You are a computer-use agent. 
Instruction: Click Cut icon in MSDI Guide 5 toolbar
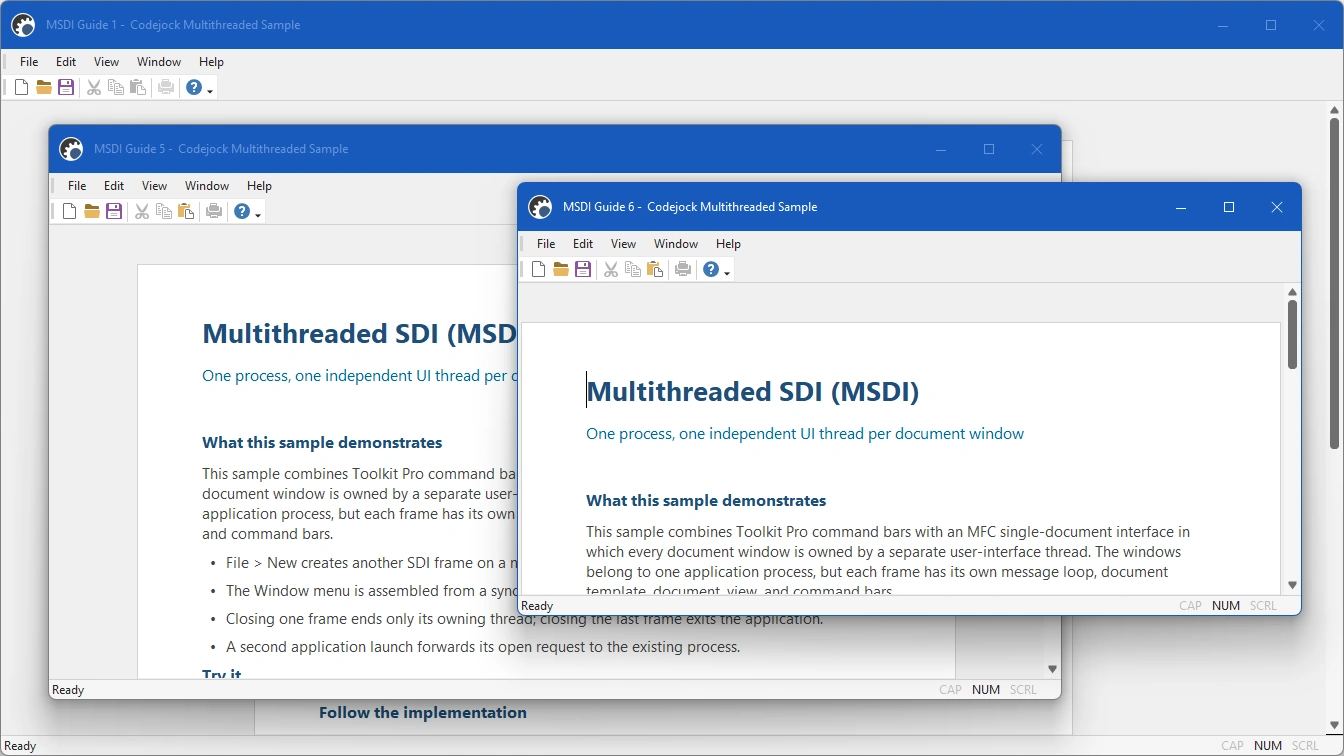[142, 211]
